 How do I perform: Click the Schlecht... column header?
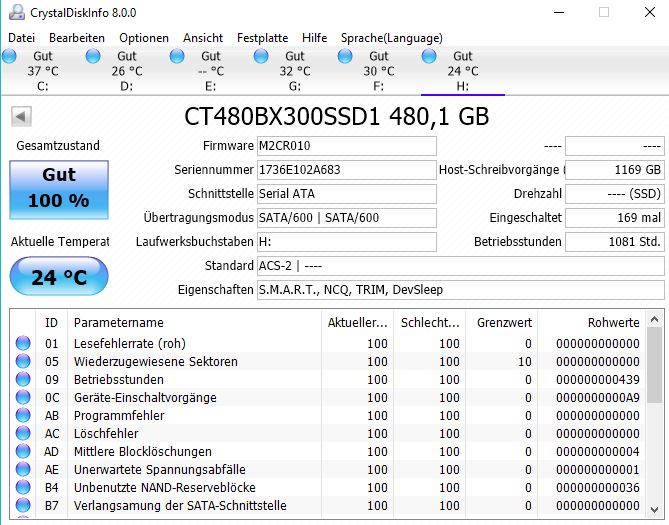click(x=430, y=322)
